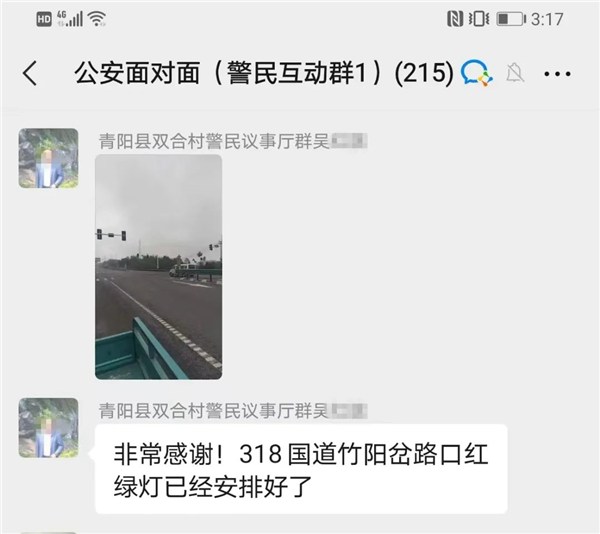The height and width of the screenshot is (534, 600).
Task: Tap the partially visible avatar at bottom
Action: click(49, 532)
